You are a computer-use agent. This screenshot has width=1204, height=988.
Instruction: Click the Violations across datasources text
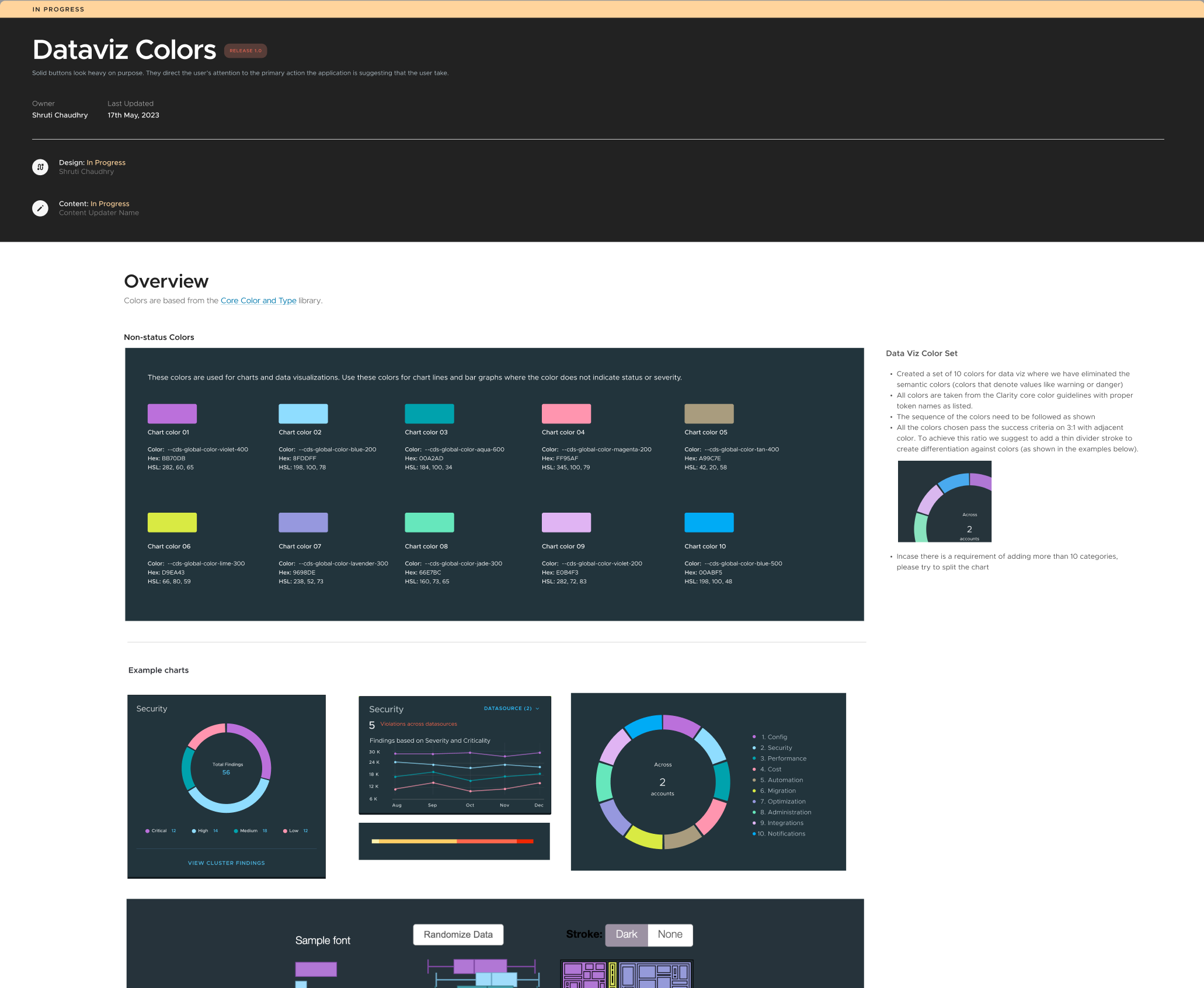[x=419, y=724]
